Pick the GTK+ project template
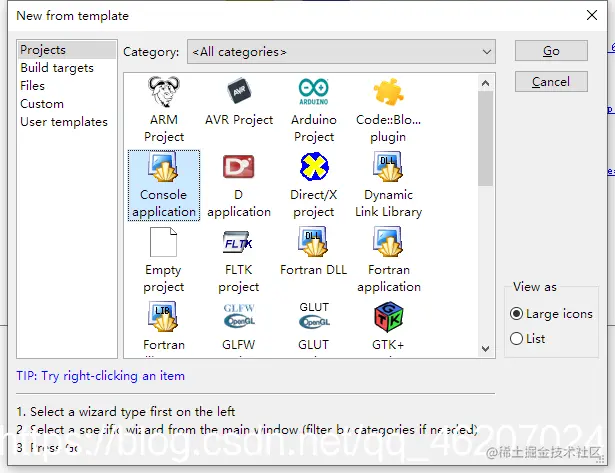The height and width of the screenshot is (473, 615). pyautogui.click(x=388, y=328)
